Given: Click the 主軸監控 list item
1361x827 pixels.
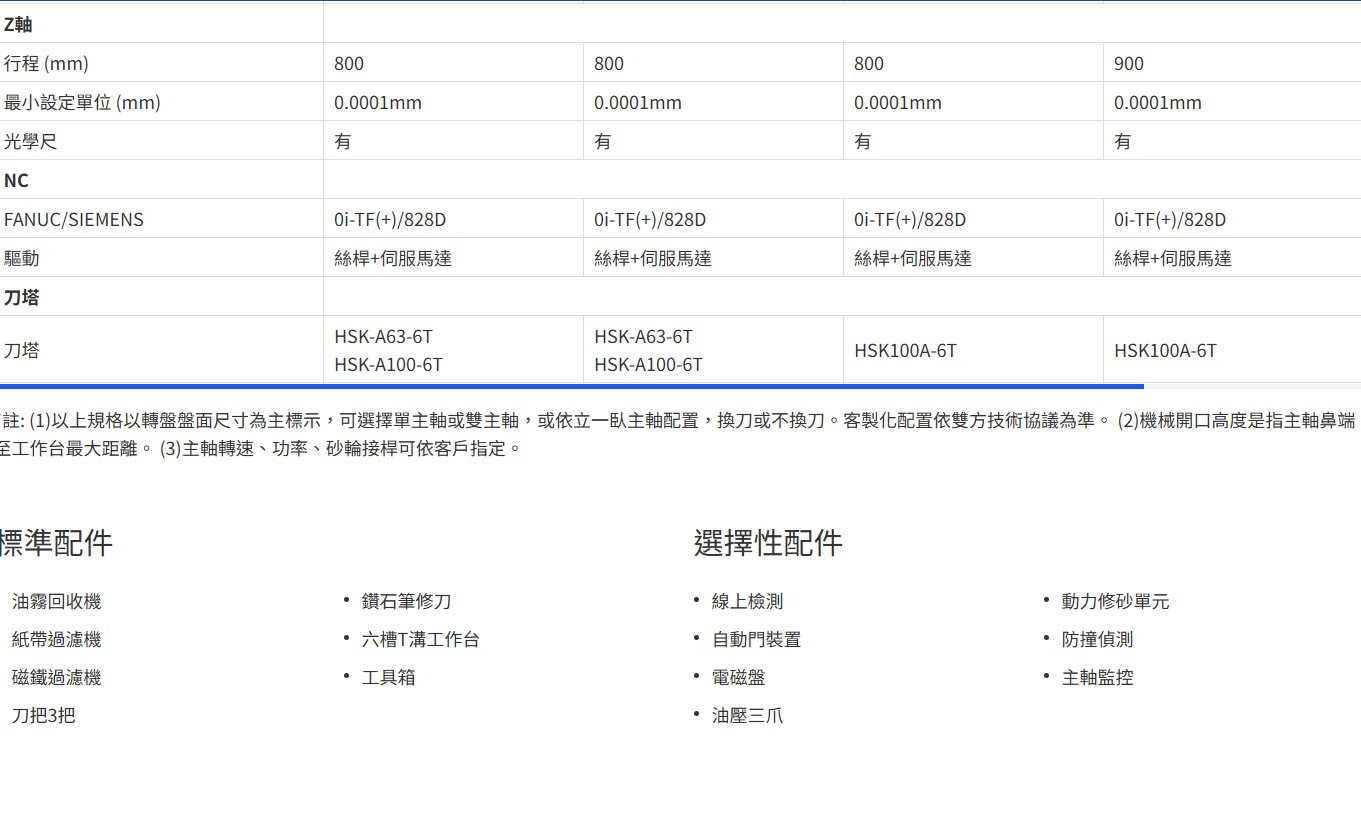Looking at the screenshot, I should click(1097, 678).
